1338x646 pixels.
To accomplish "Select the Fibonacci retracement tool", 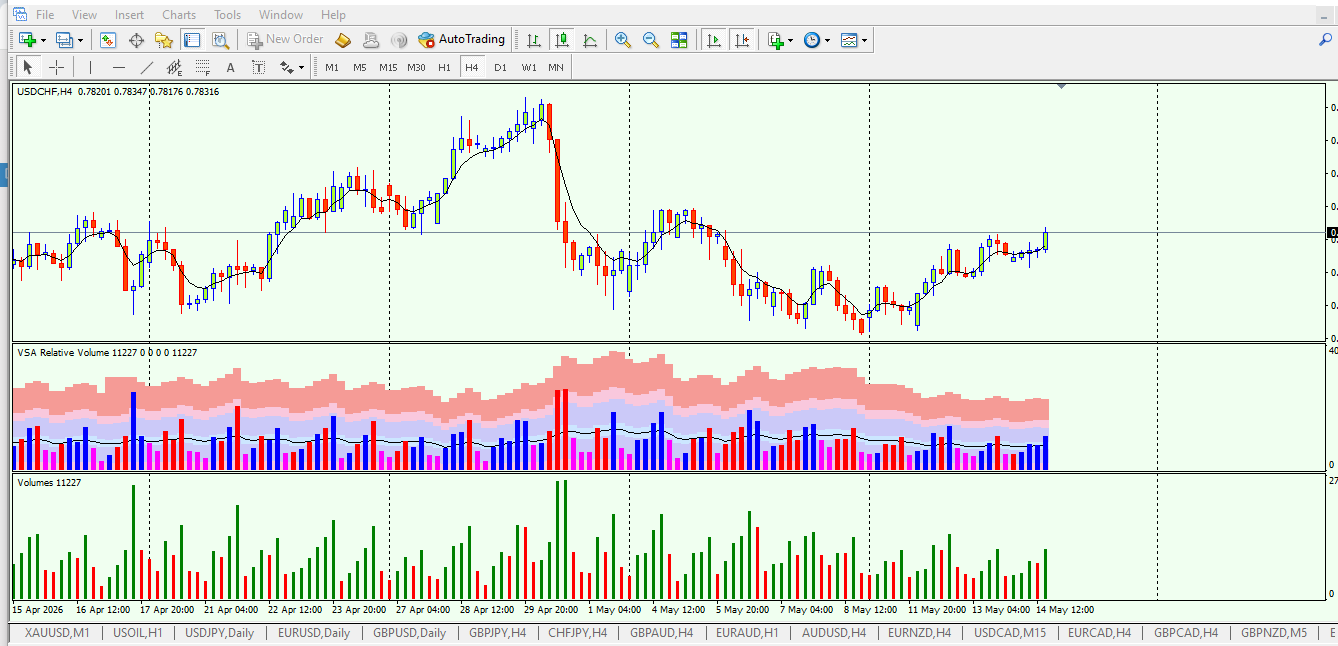I will coord(203,67).
